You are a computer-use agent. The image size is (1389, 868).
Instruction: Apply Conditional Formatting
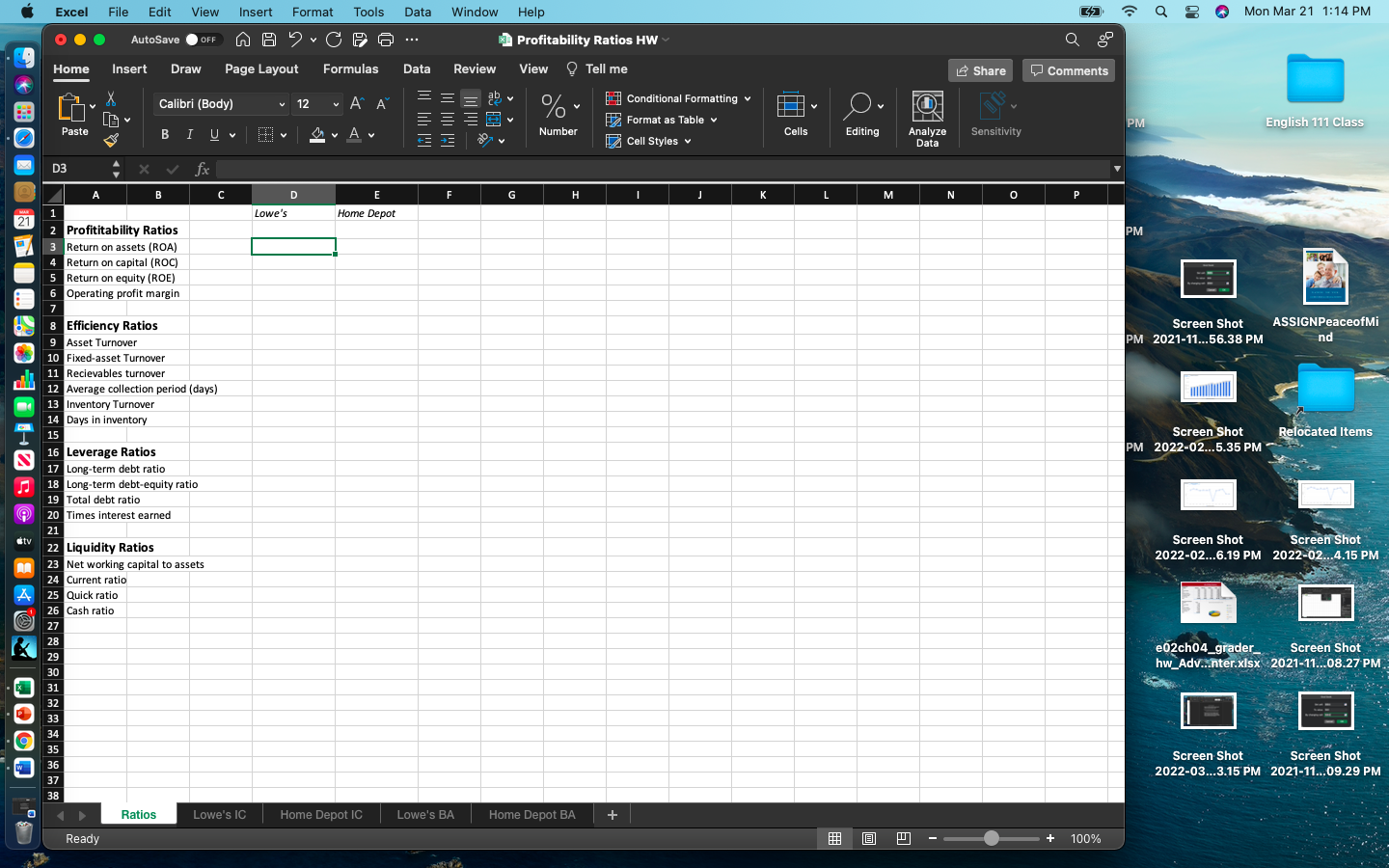click(677, 97)
